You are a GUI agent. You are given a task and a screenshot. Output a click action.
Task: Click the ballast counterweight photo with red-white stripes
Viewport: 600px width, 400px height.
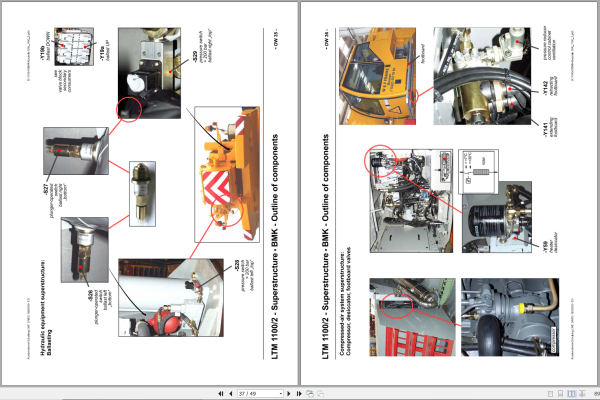[x=227, y=175]
